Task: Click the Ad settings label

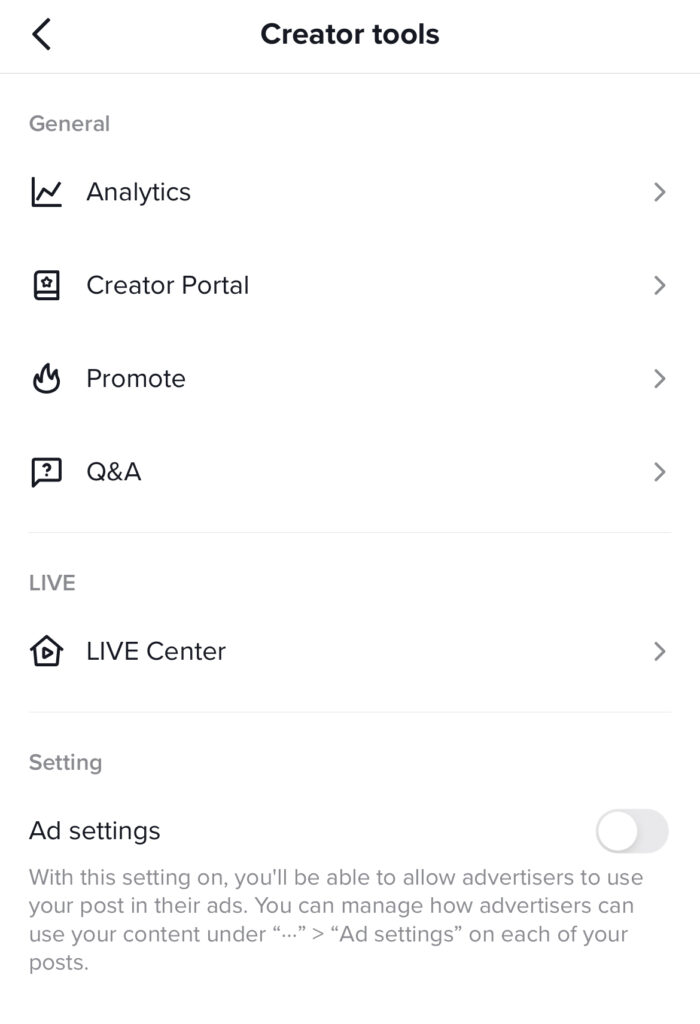Action: (95, 831)
